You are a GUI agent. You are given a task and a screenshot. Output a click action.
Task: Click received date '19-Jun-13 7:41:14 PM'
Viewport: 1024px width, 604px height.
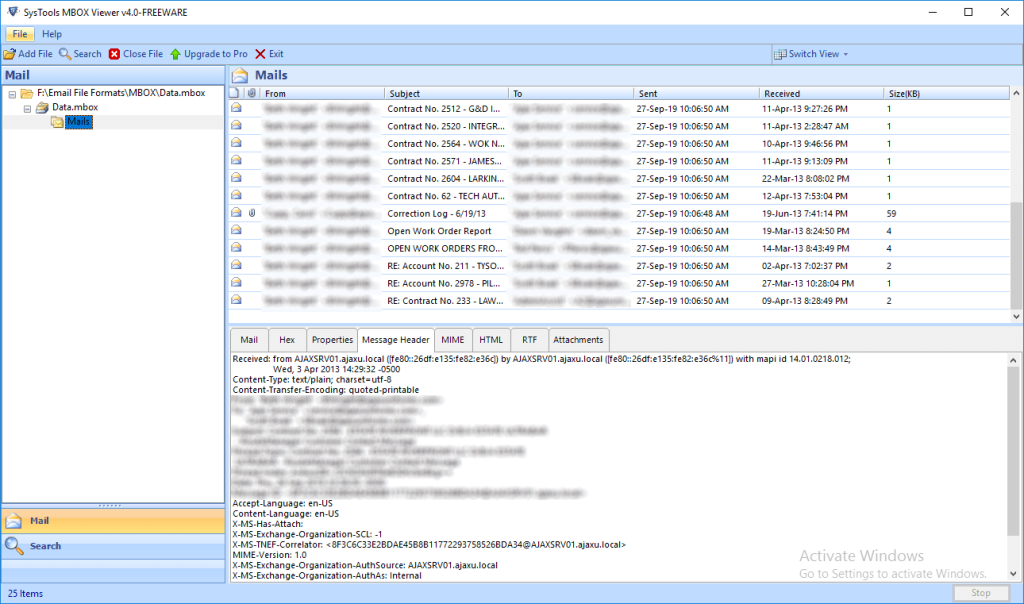(805, 214)
